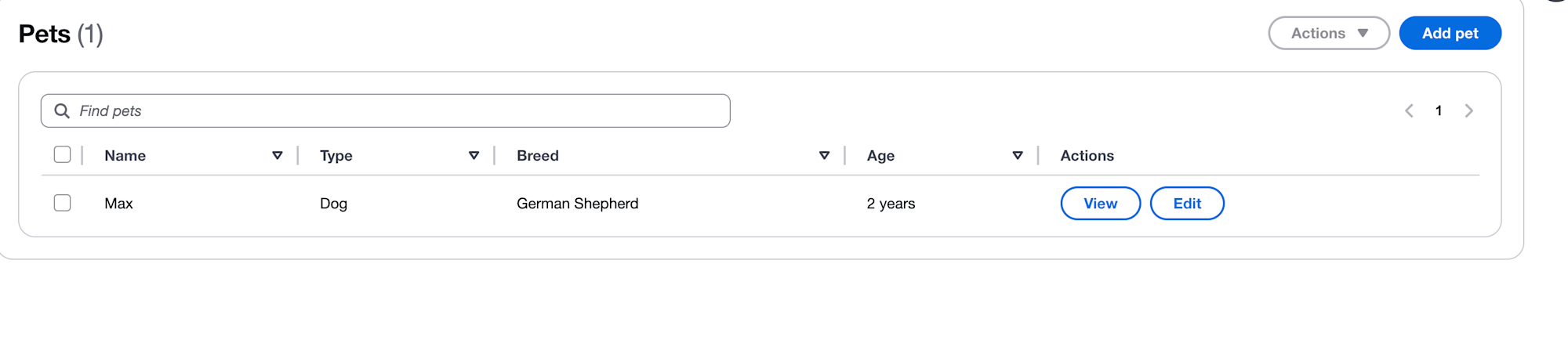This screenshot has height=347, width=1568.
Task: Click the German Shepherd breed cell
Action: click(578, 204)
